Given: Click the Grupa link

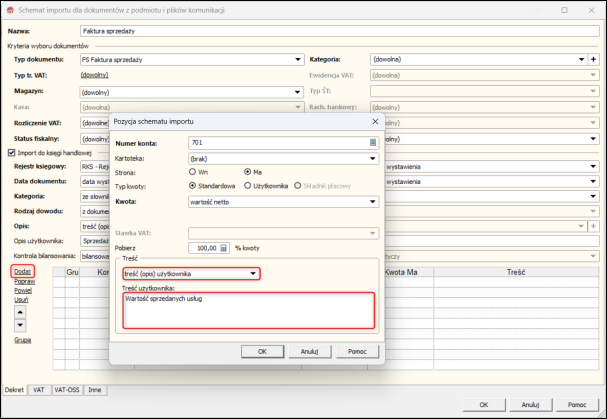Looking at the screenshot, I should tap(22, 340).
